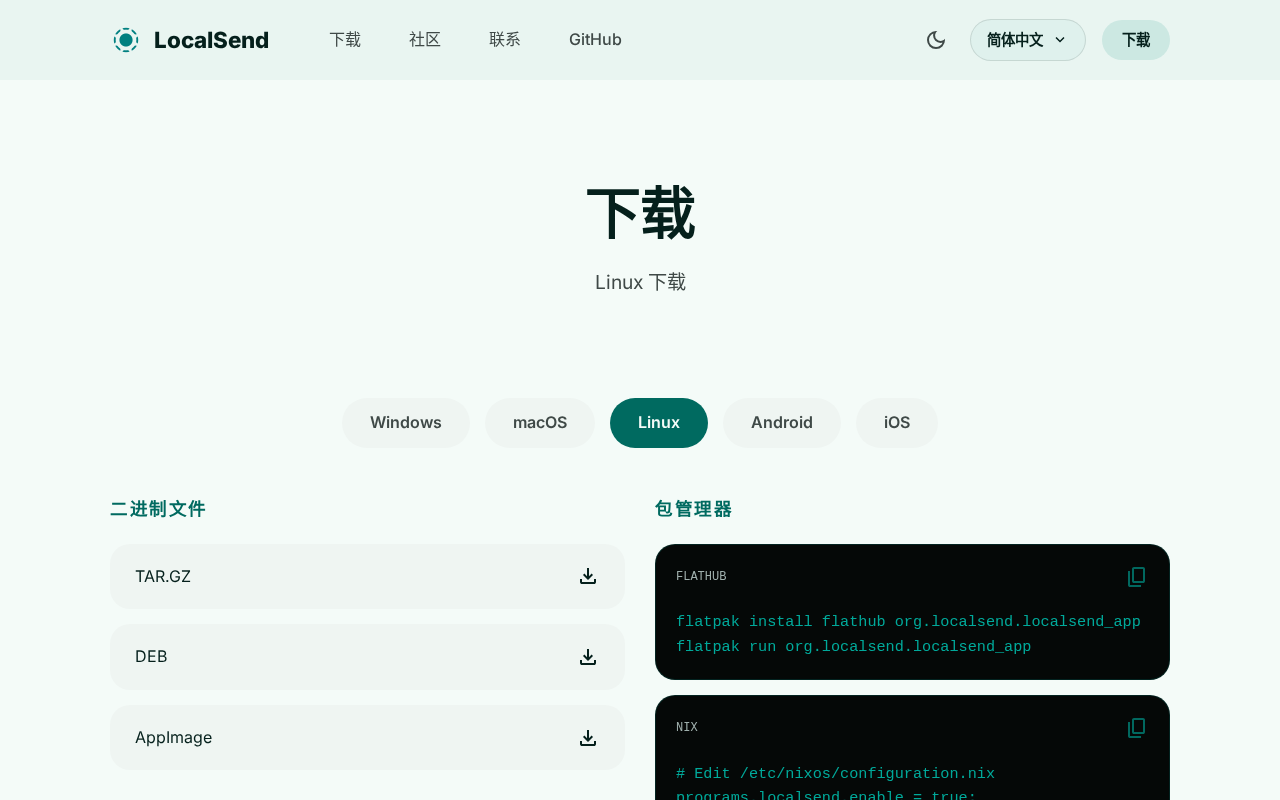The image size is (1280, 800).
Task: Click the chevron in language selector
Action: coord(1060,40)
